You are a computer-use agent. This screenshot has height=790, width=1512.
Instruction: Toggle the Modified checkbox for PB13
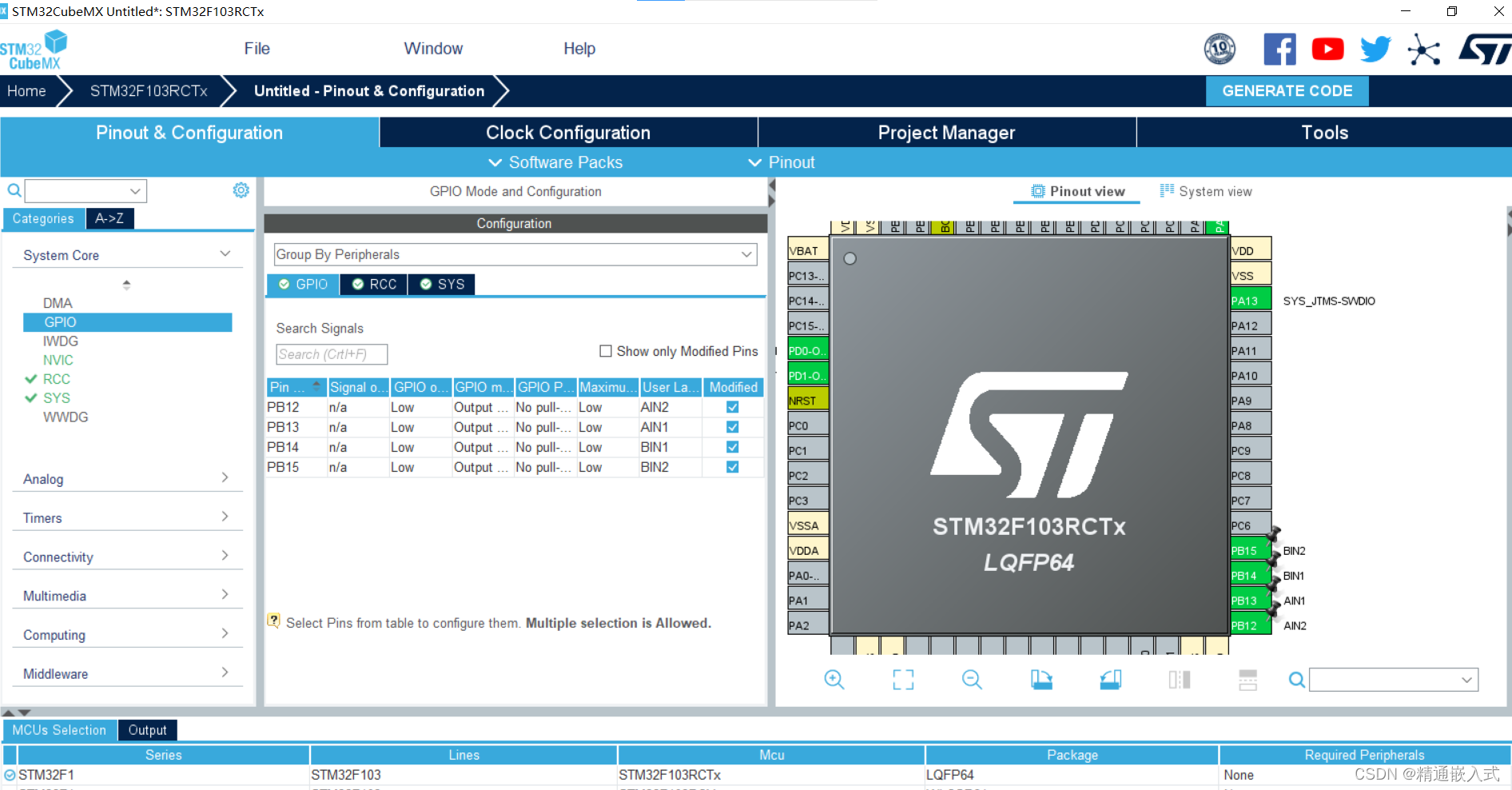[732, 427]
